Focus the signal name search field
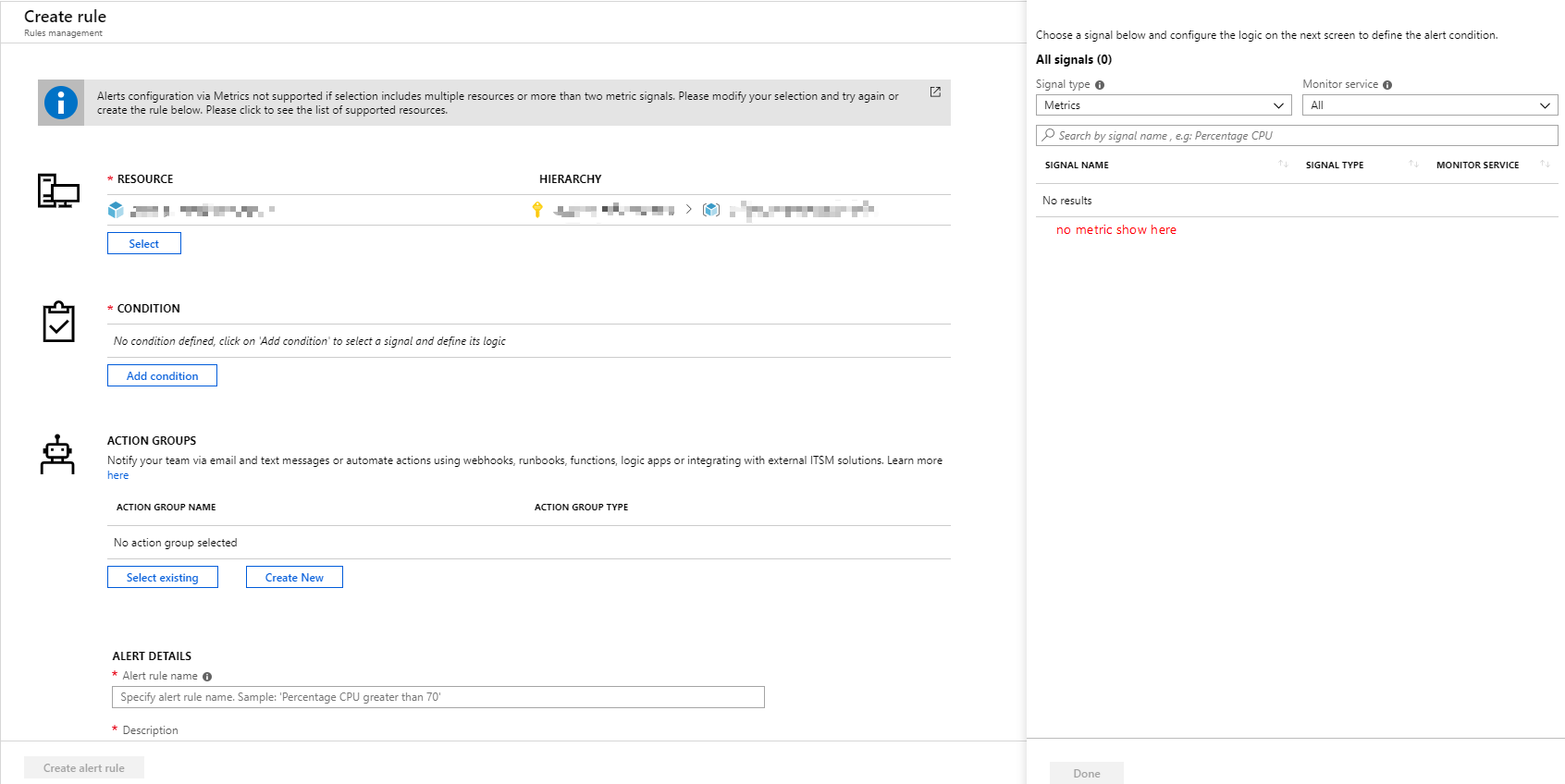Image resolution: width=1565 pixels, height=784 pixels. tap(1297, 135)
